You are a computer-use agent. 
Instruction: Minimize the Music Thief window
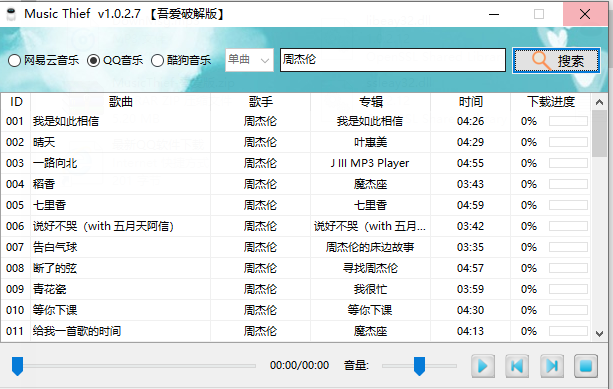[x=494, y=14]
